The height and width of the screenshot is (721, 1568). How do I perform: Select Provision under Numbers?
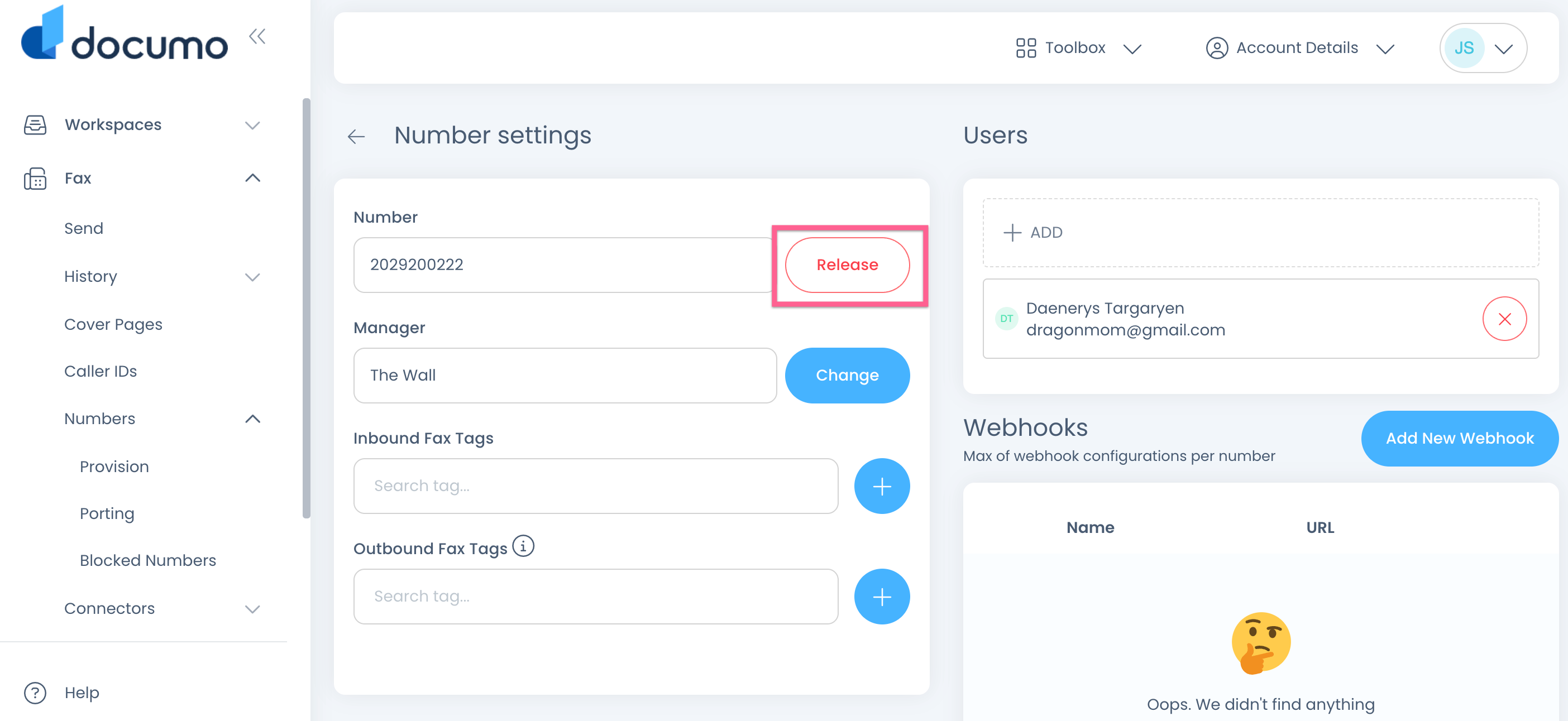pyautogui.click(x=114, y=467)
